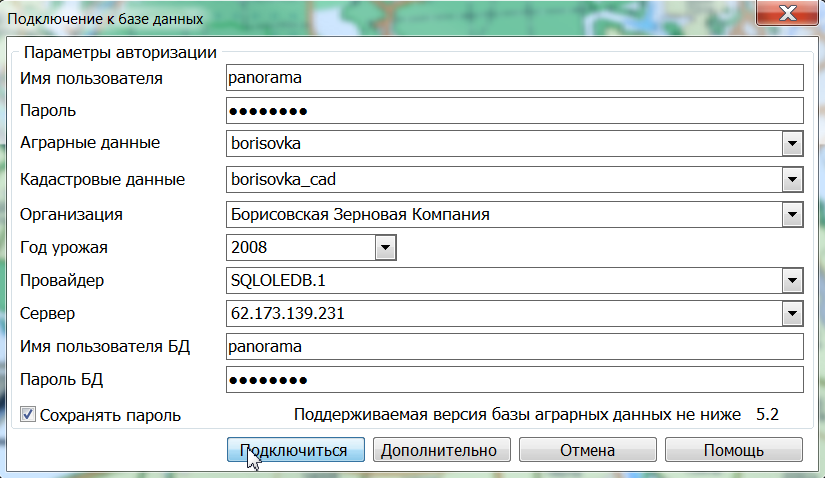
Task: Click the Имя пользователя input field
Action: (x=515, y=77)
